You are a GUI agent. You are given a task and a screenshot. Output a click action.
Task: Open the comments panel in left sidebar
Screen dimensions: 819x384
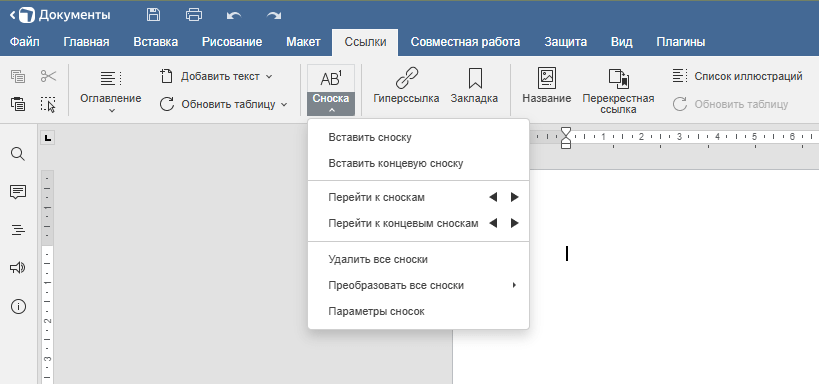(18, 192)
